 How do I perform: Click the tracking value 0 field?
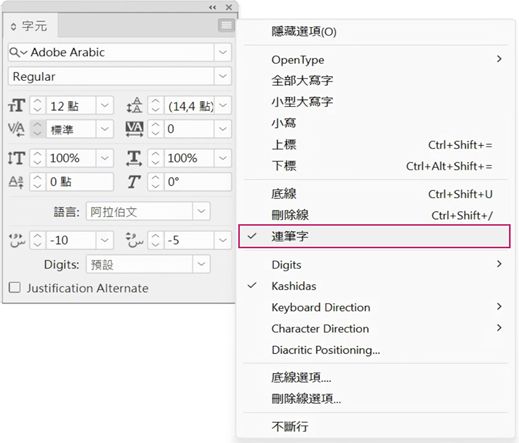(x=189, y=129)
